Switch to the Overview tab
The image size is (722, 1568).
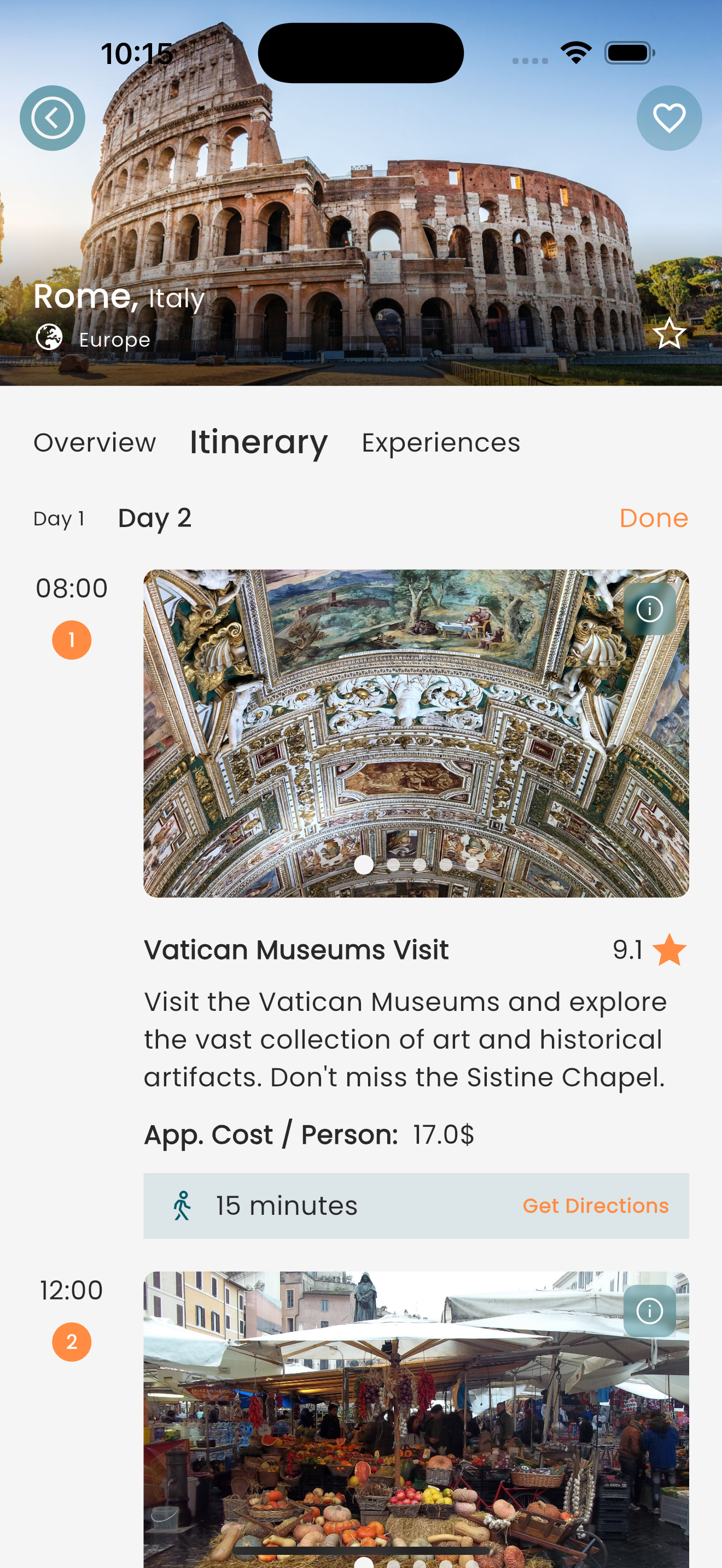(x=95, y=442)
